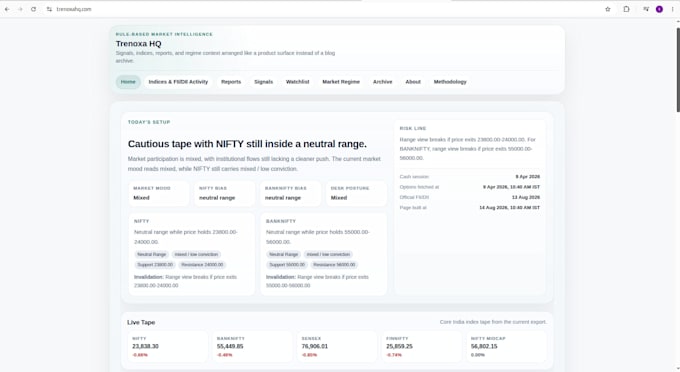The image size is (680, 372).
Task: Click Official FII/DII date 13 Aug 2026
Action: [x=526, y=197]
